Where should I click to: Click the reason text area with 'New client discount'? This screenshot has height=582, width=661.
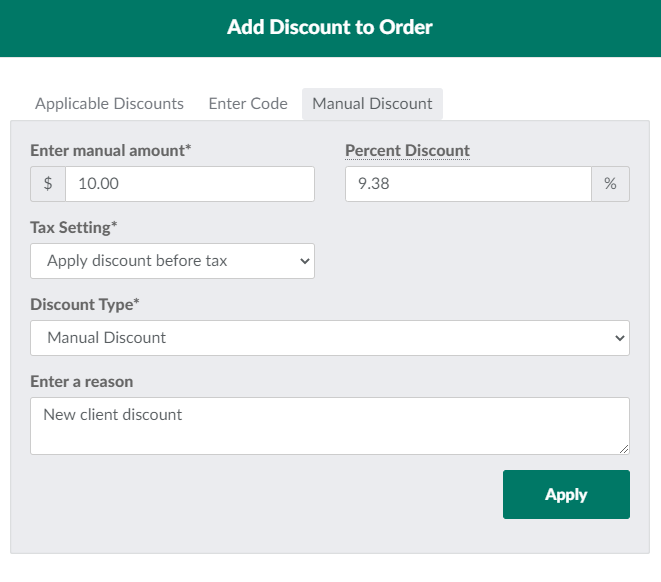coord(329,426)
